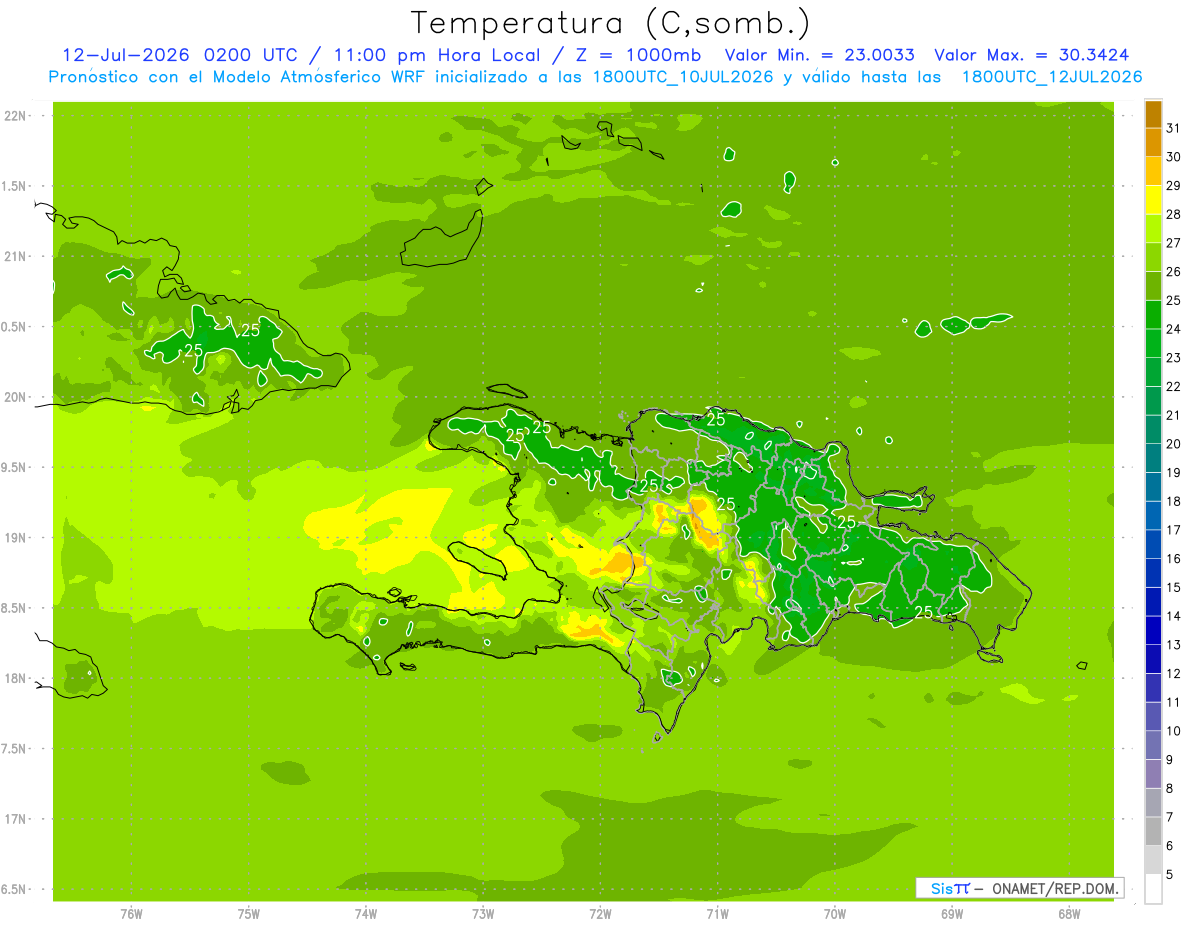Screen dimensions: 1200x927
Task: Click the '21N' latitude axis label
Action: (x=15, y=257)
